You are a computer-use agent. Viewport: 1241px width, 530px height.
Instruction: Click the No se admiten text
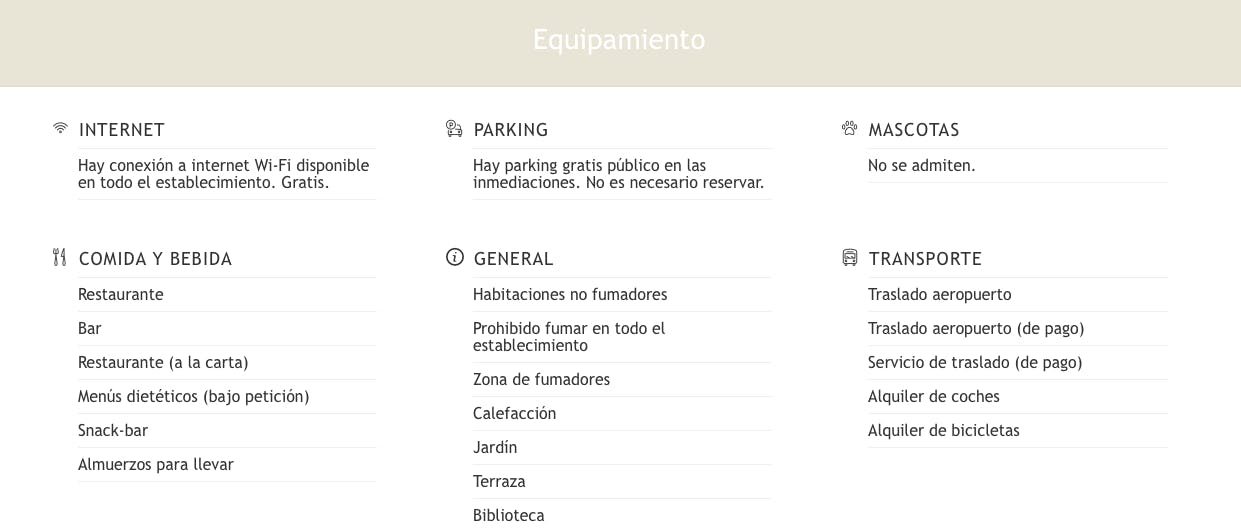[921, 165]
